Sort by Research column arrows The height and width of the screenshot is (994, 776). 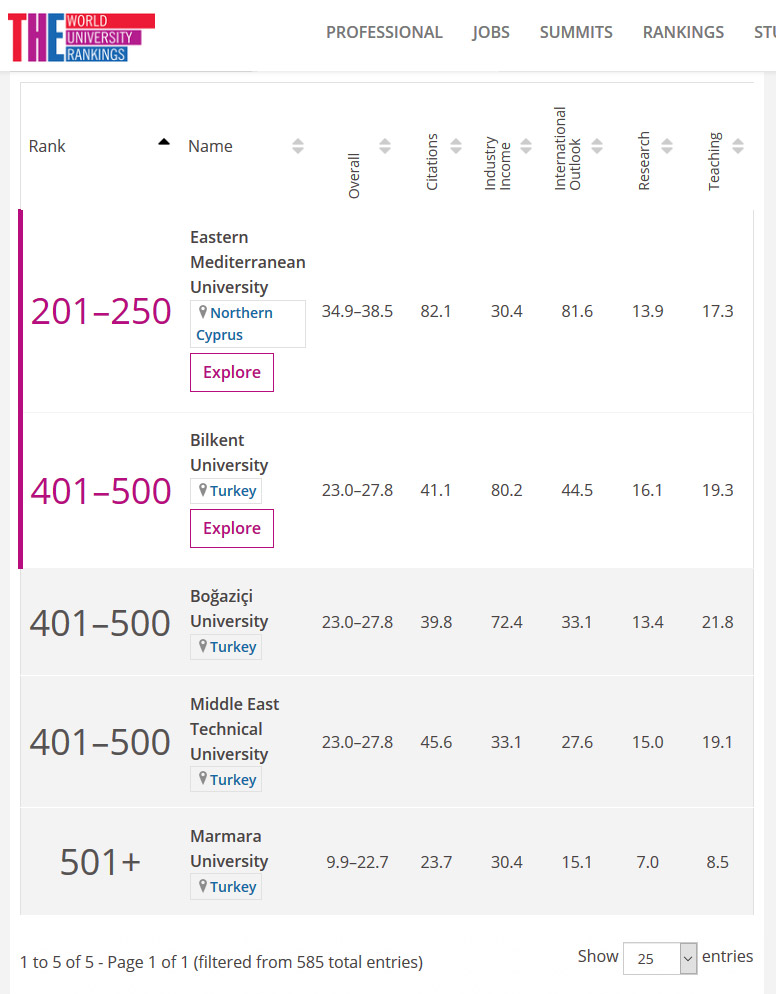point(667,146)
